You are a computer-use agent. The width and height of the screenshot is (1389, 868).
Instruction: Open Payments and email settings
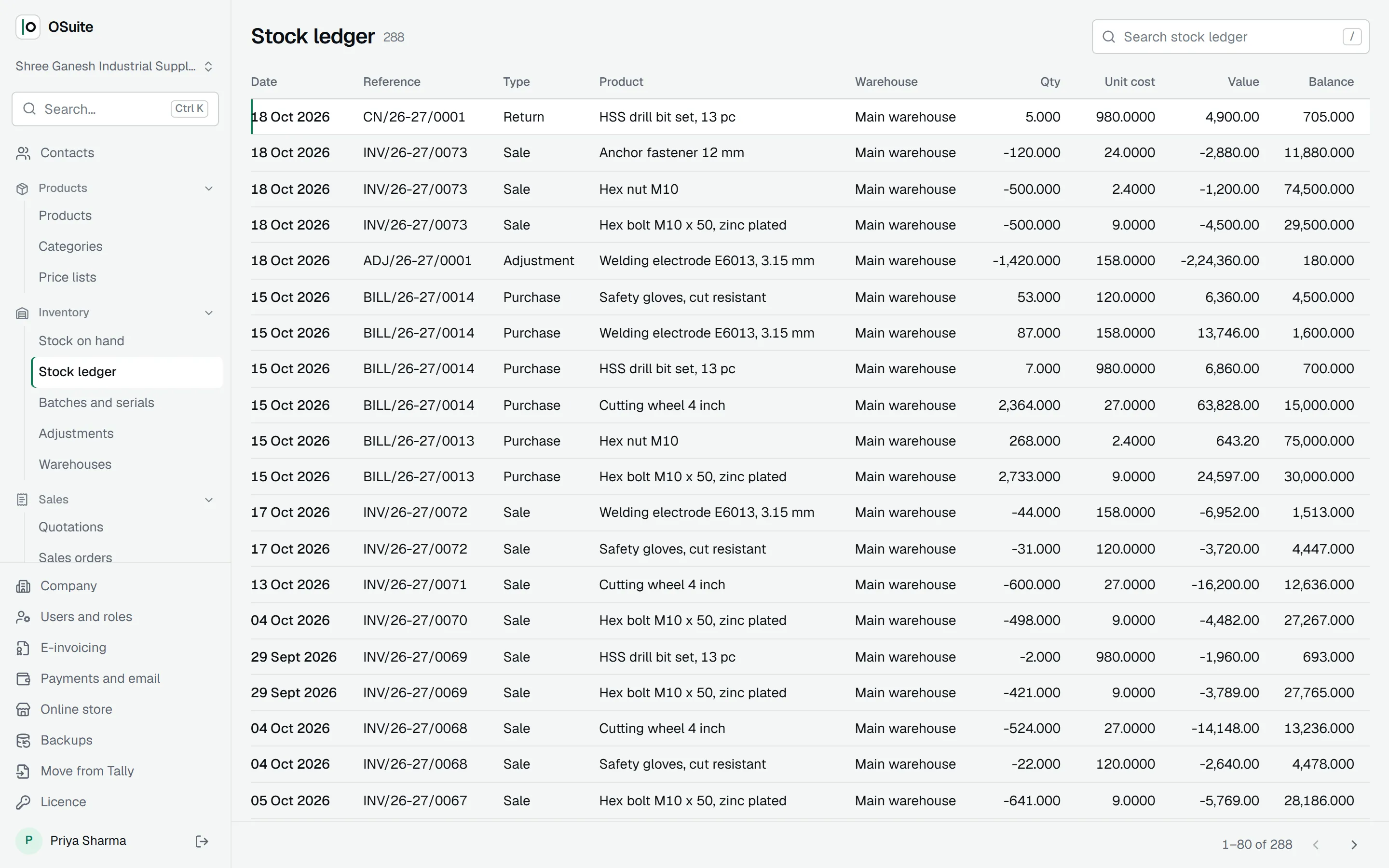[x=115, y=678]
